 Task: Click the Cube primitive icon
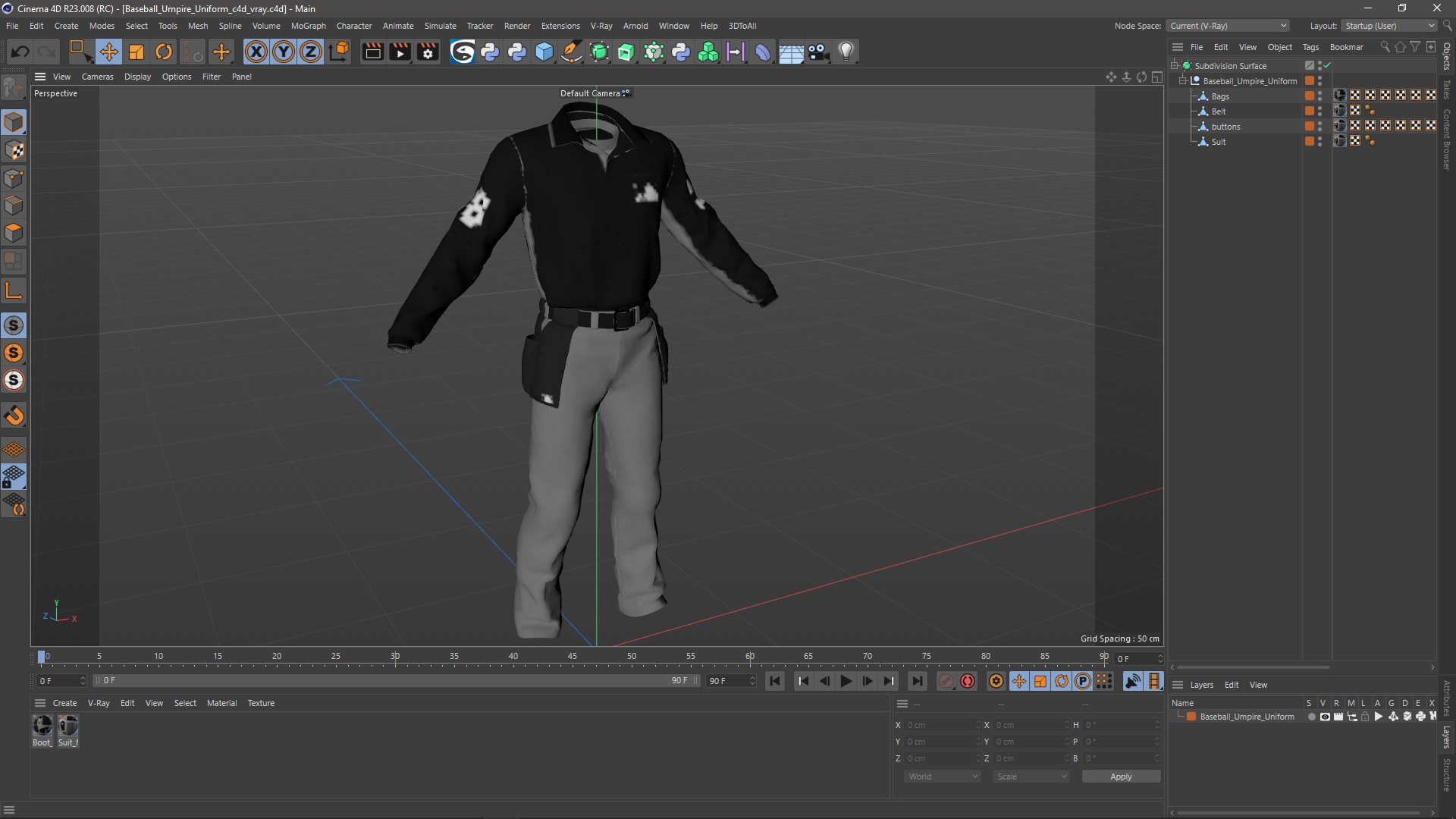[544, 52]
